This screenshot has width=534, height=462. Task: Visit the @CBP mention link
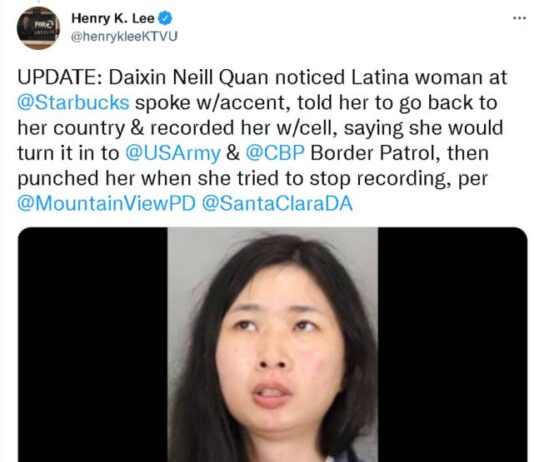point(274,153)
